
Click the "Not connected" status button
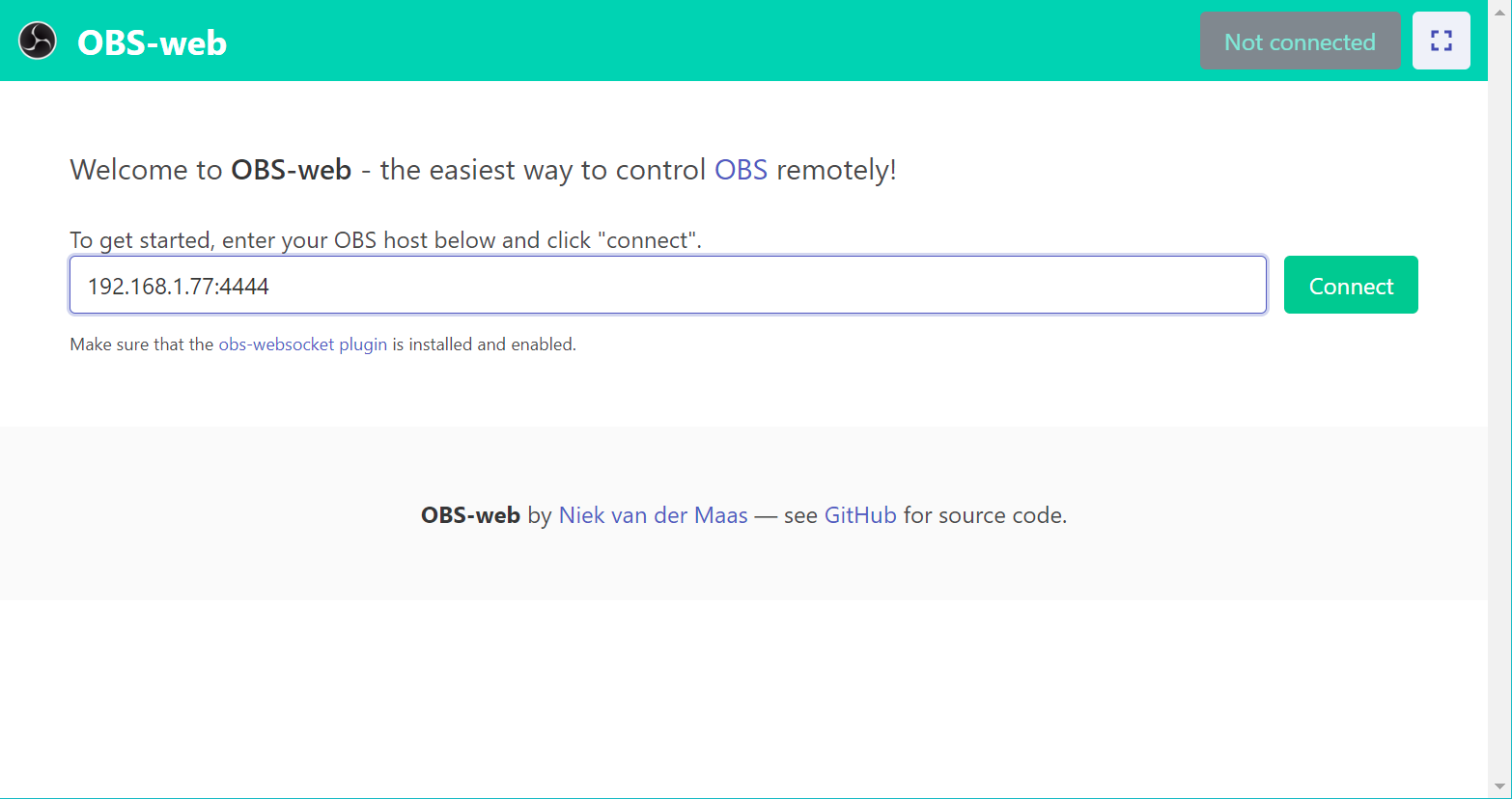[1300, 41]
